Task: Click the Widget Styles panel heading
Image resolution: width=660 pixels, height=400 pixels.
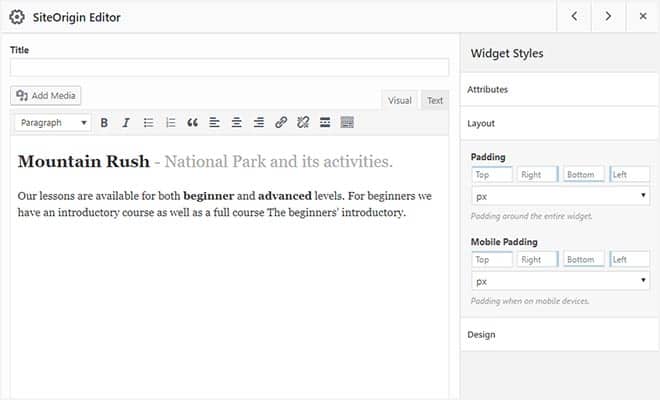Action: tap(507, 53)
